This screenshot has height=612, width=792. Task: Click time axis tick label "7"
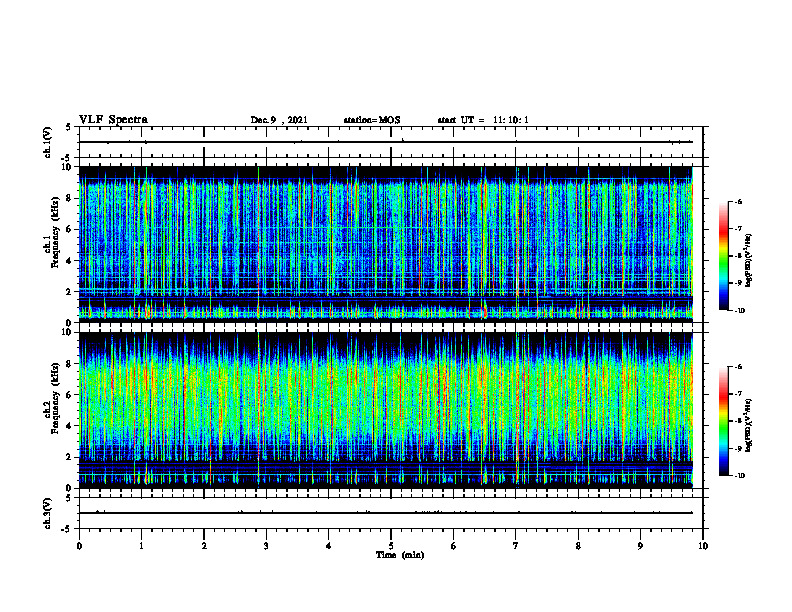pyautogui.click(x=516, y=546)
